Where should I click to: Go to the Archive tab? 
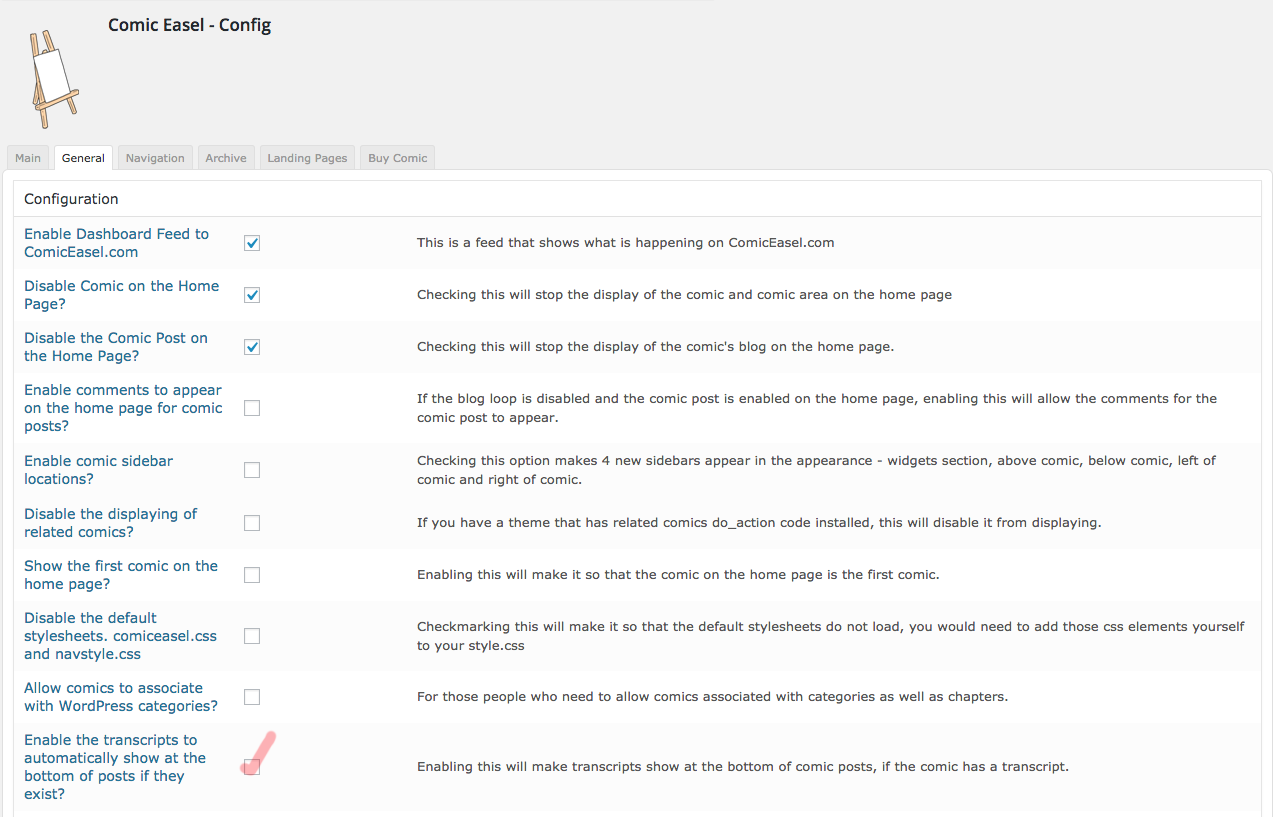[x=226, y=158]
